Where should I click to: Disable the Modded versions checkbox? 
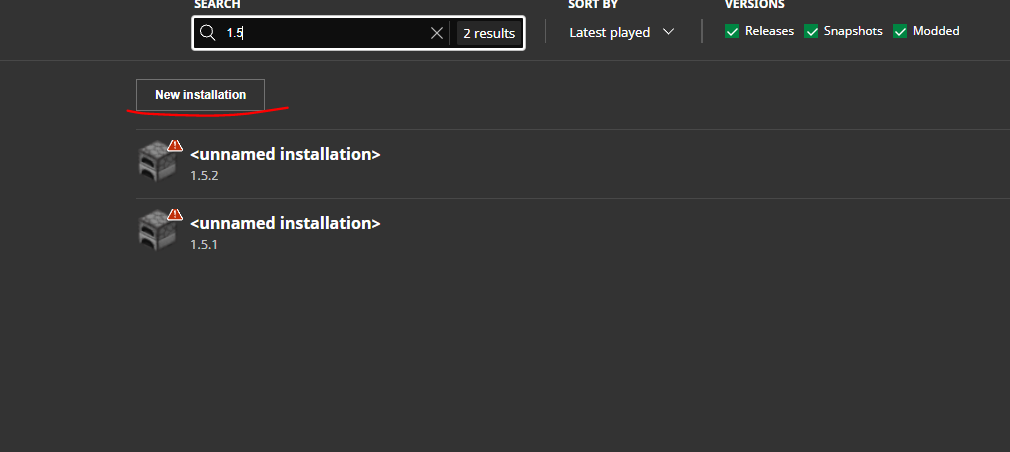click(x=901, y=31)
